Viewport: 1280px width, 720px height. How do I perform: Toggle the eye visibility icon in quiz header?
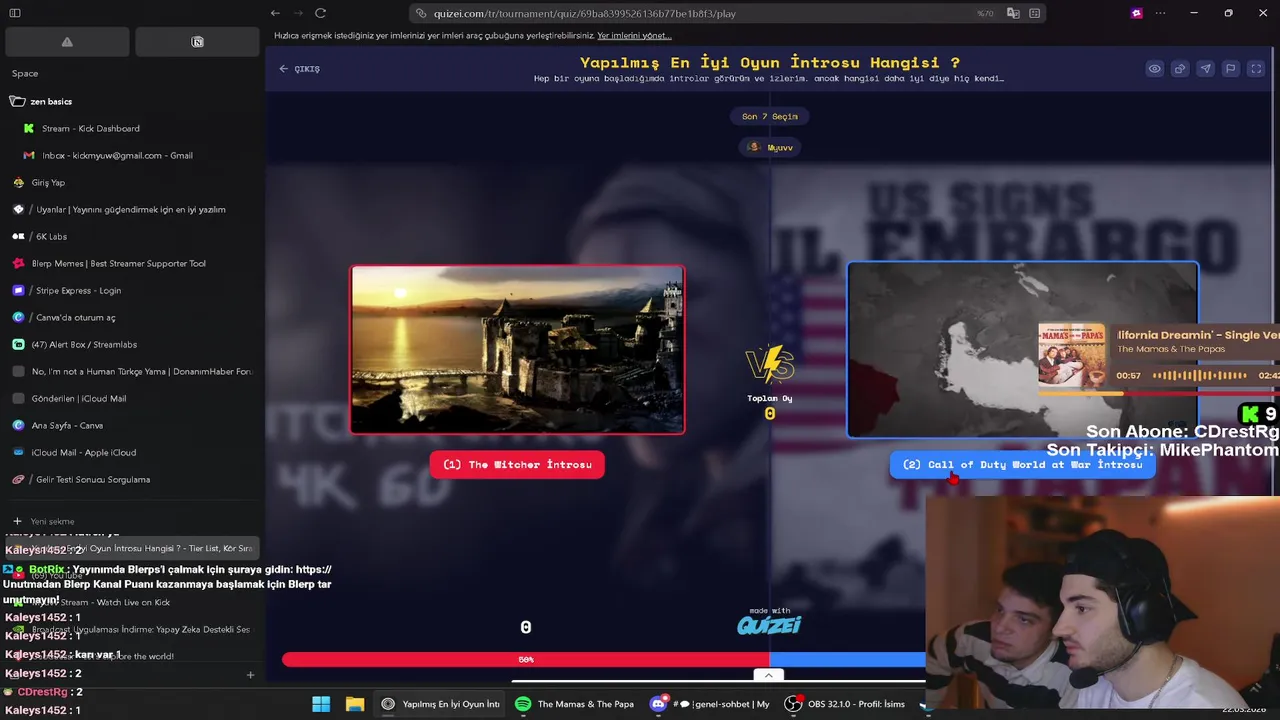coord(1154,69)
